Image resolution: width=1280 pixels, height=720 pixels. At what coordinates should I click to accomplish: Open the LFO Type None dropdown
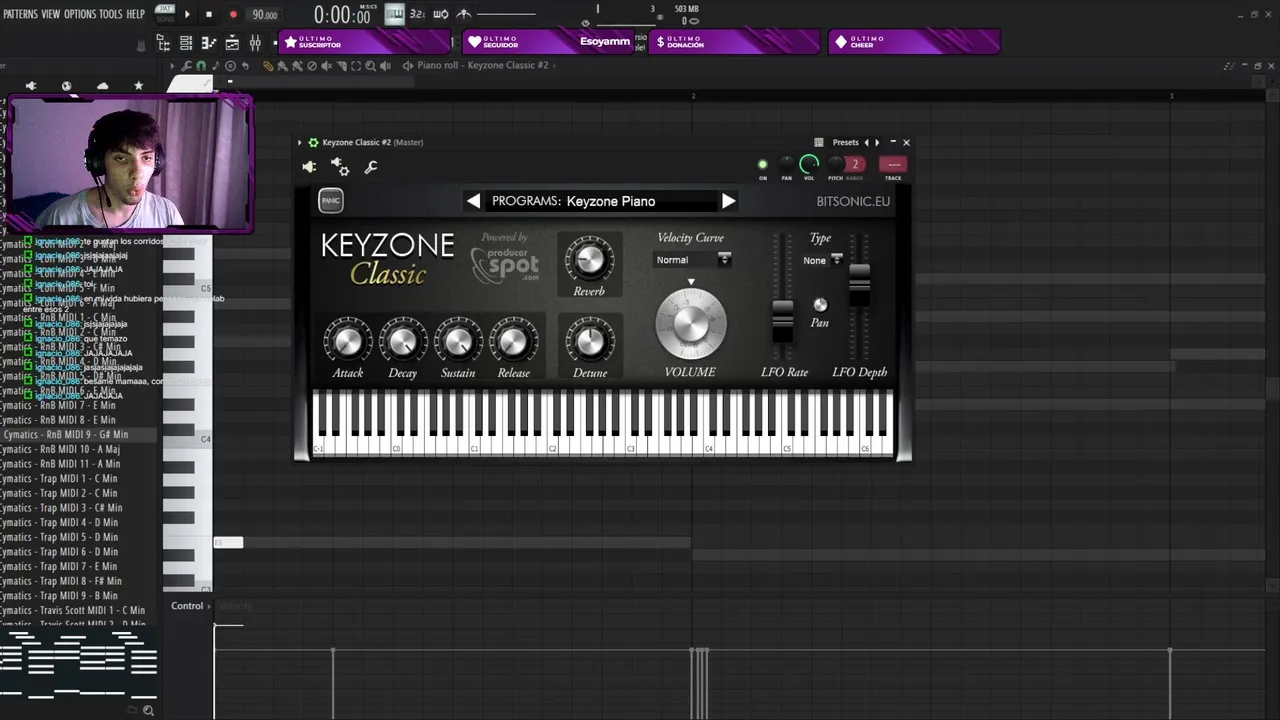[823, 260]
